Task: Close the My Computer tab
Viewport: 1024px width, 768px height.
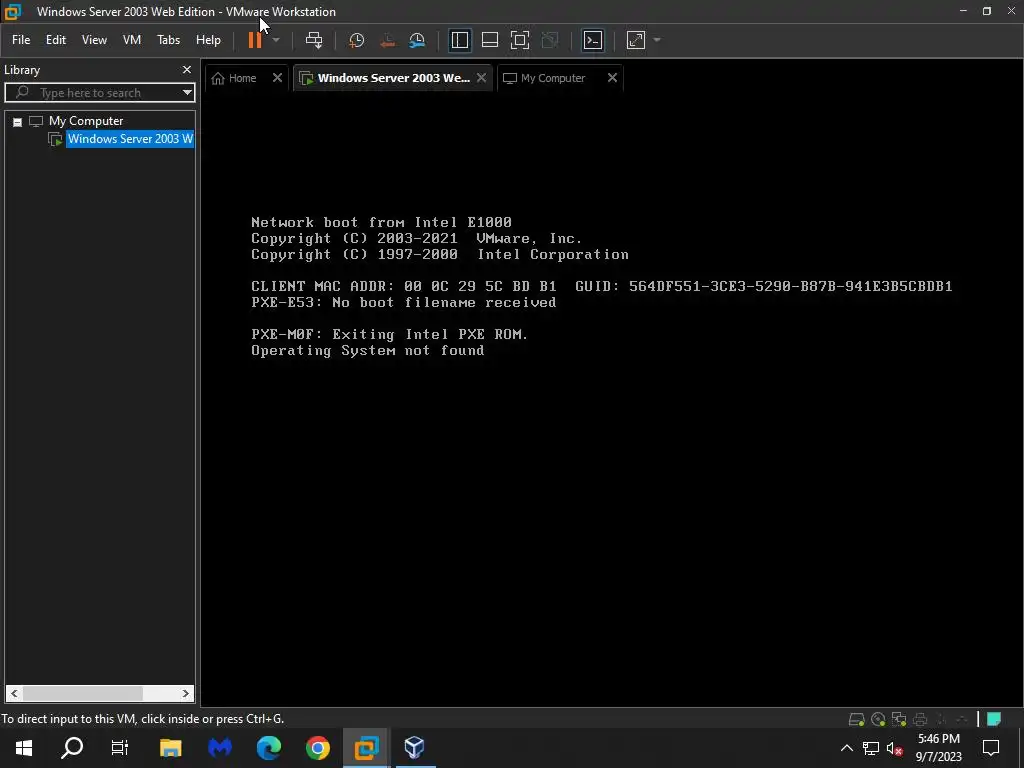Action: click(x=612, y=78)
